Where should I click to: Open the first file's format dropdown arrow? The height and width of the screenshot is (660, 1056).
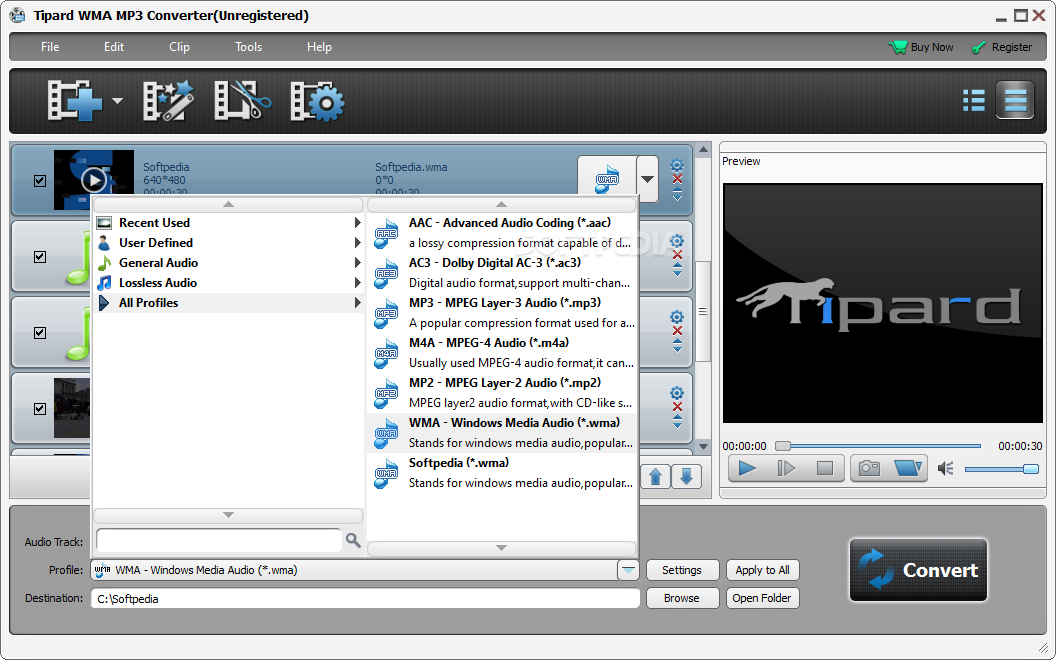647,178
